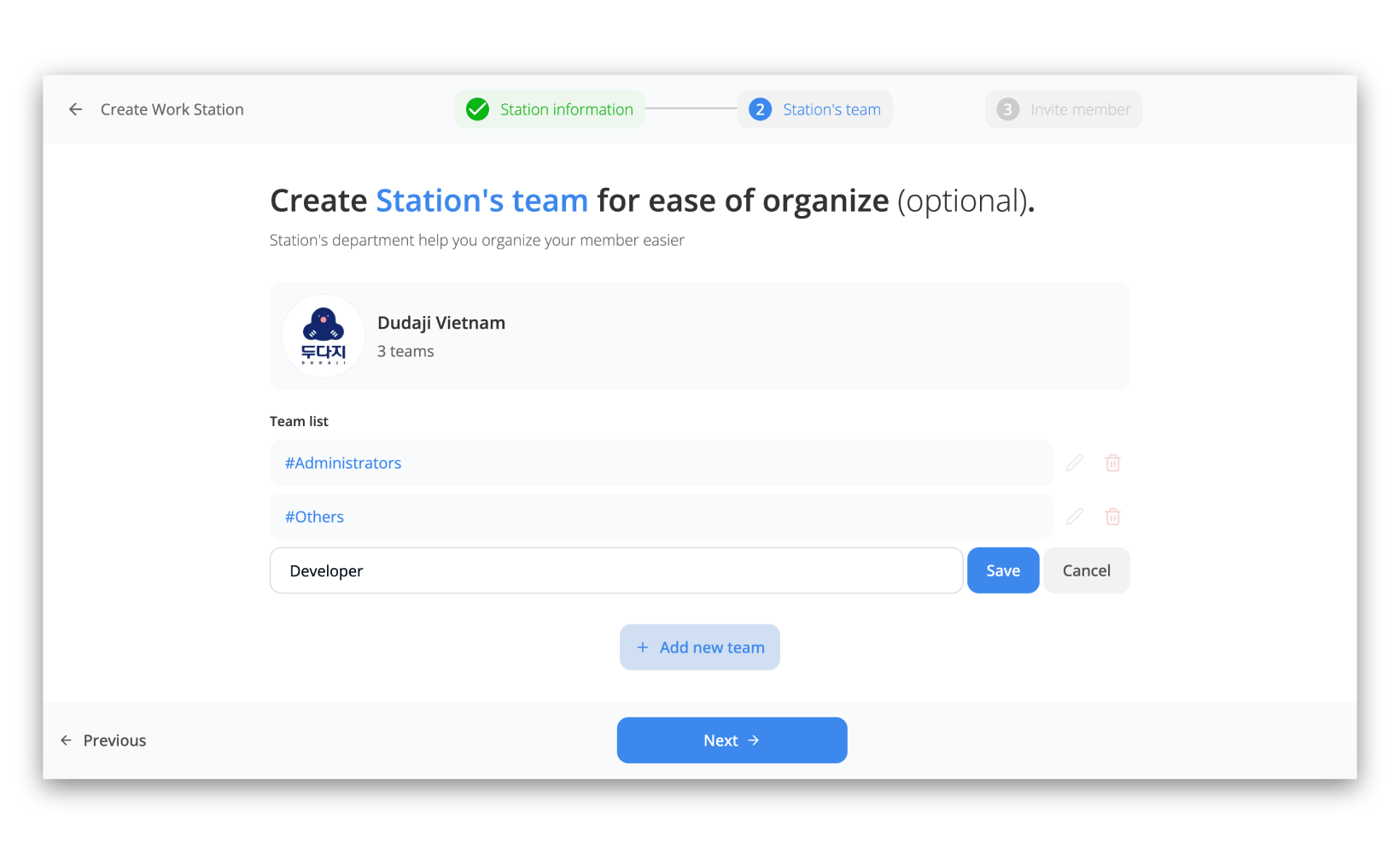
Task: Select the #Administrators team row
Action: (x=661, y=463)
